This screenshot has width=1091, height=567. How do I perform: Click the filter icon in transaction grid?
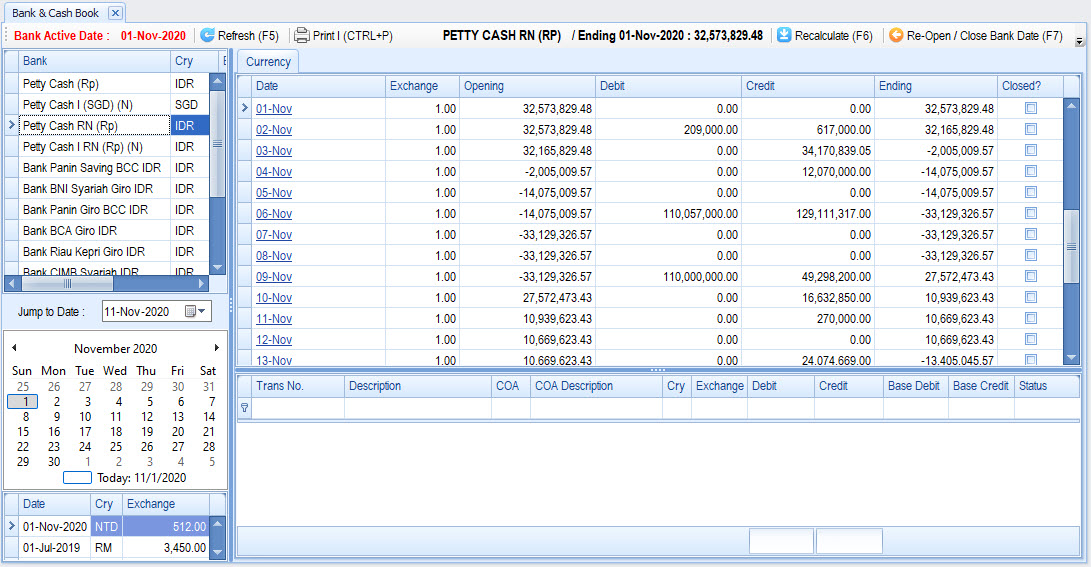(x=245, y=408)
